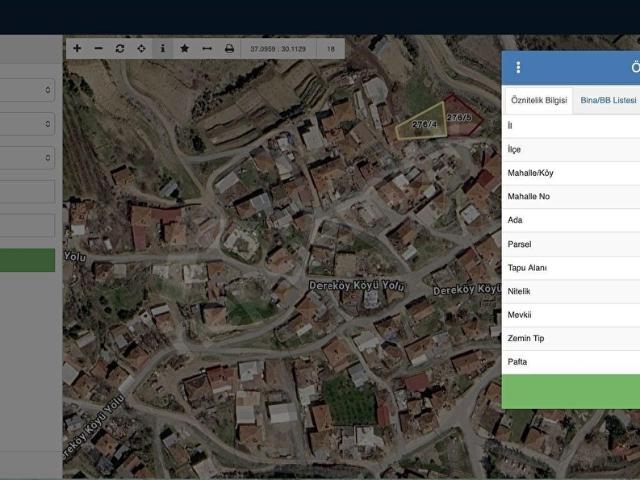Click the Ada attribute row
640x480 pixels.
pos(571,220)
